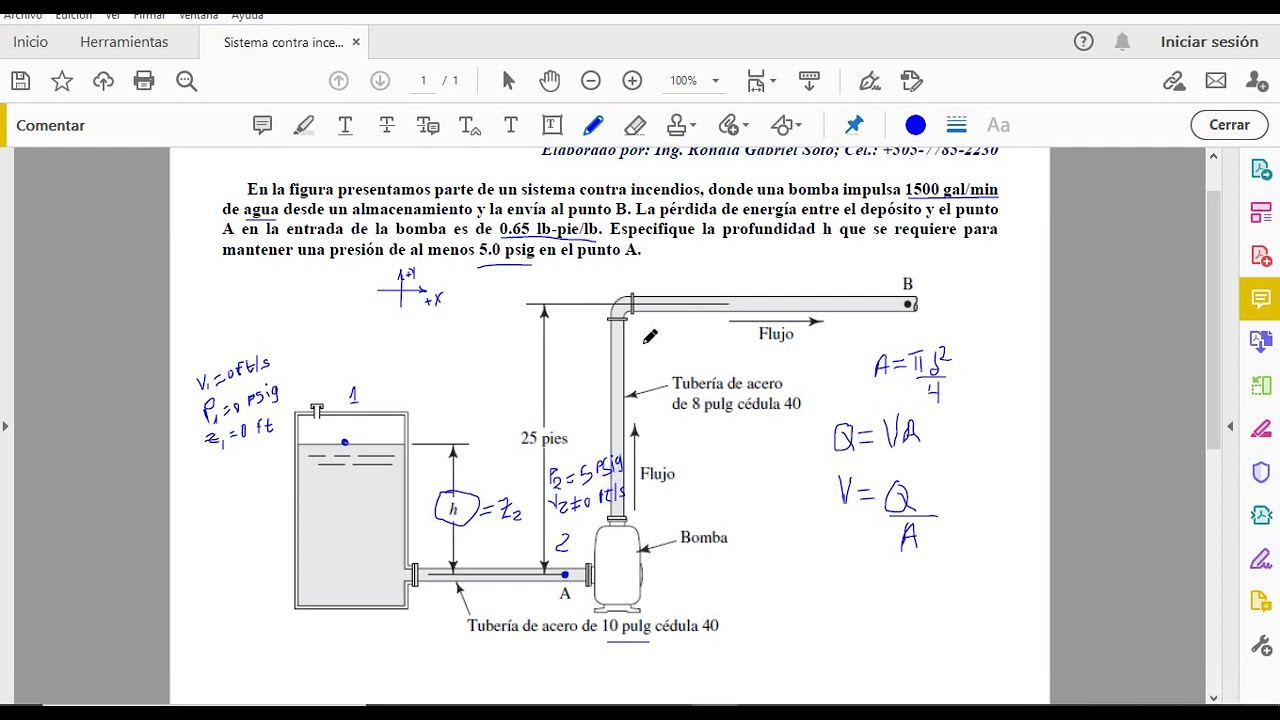1280x720 pixels.
Task: Toggle the keep tool selected pin
Action: click(x=854, y=125)
